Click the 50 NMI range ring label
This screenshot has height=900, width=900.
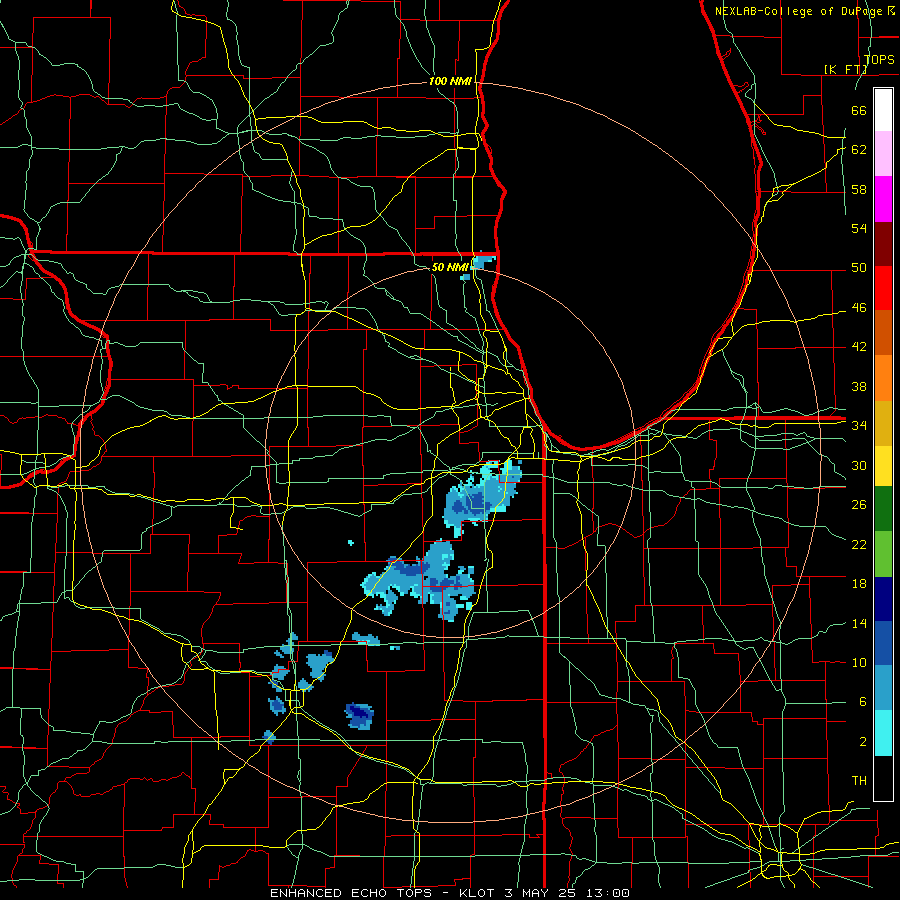pos(450,267)
